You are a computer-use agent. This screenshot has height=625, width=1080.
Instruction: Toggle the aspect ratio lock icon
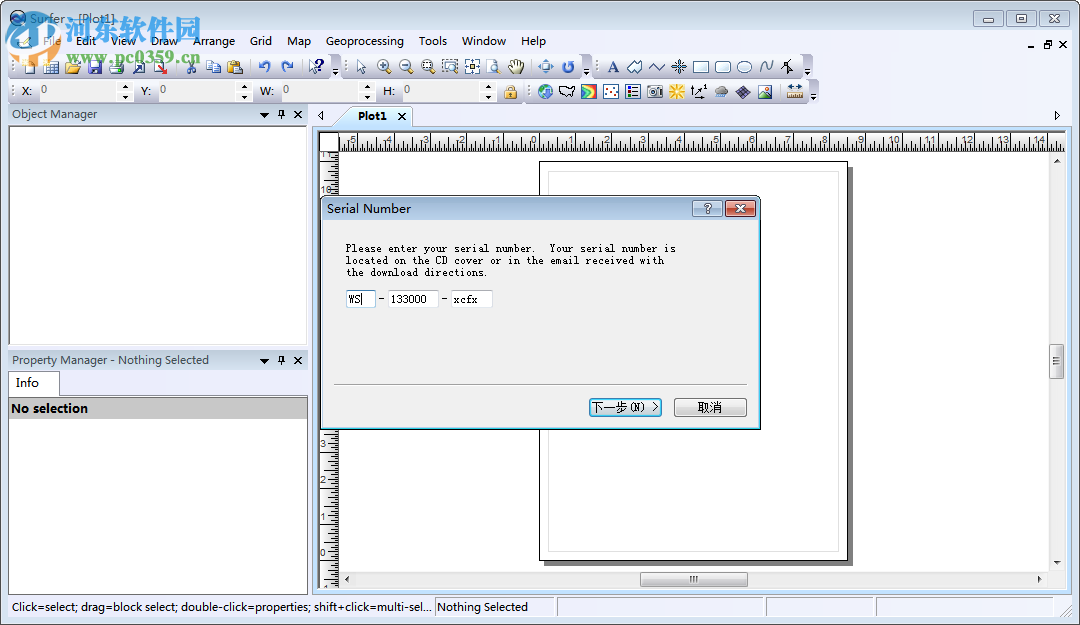pyautogui.click(x=510, y=92)
